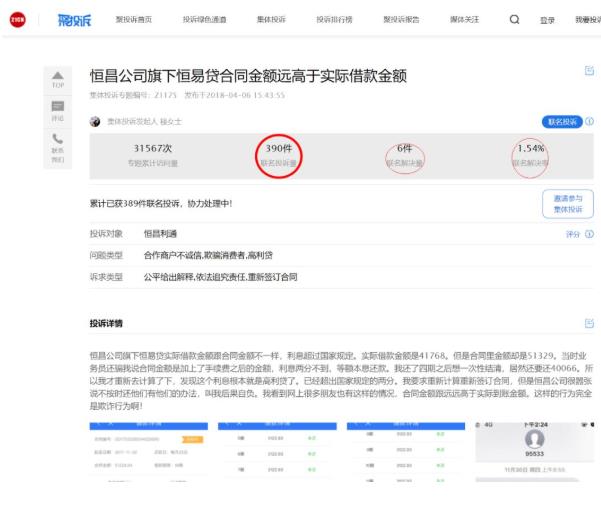
Task: Click the info icon next to 评分
Action: pos(590,234)
